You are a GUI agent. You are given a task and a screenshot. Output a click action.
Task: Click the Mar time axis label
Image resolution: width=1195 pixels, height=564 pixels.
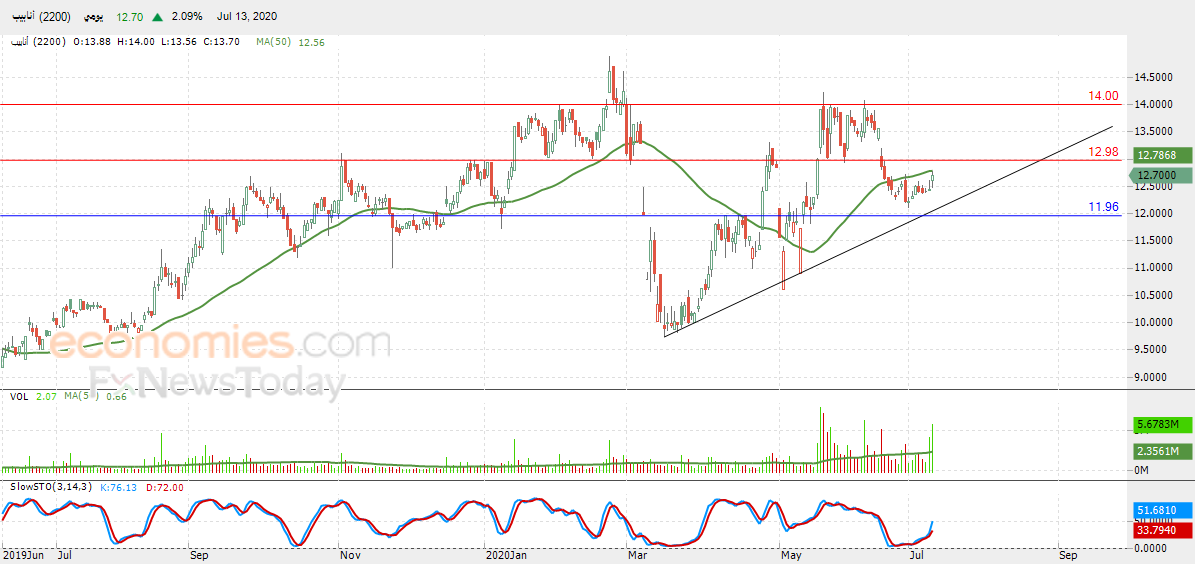(x=637, y=556)
